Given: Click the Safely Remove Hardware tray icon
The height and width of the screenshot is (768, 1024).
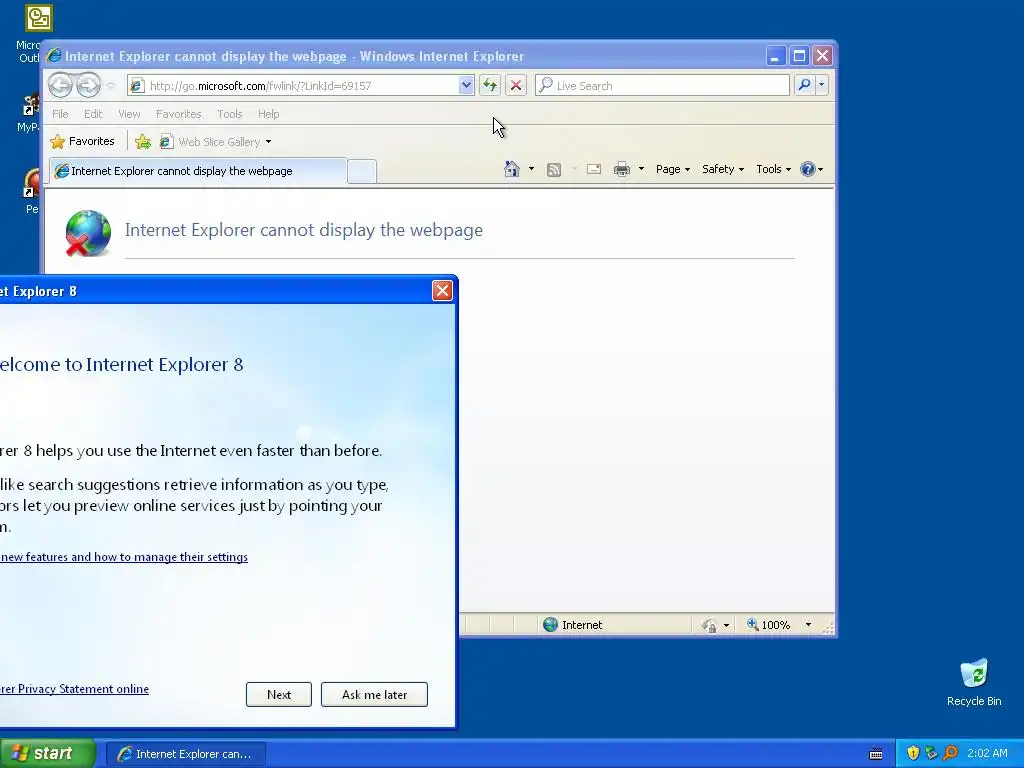Looking at the screenshot, I should click(931, 754).
